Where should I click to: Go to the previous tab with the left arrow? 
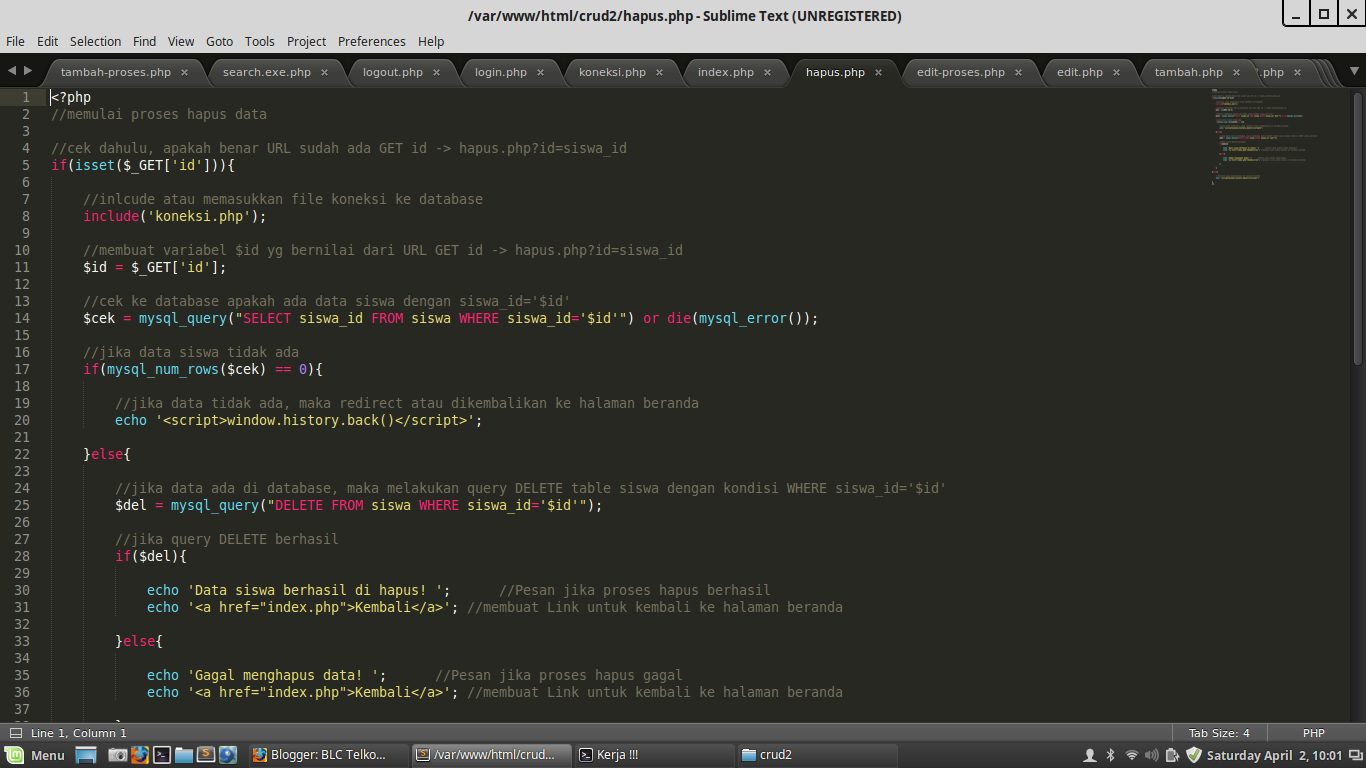[x=12, y=72]
